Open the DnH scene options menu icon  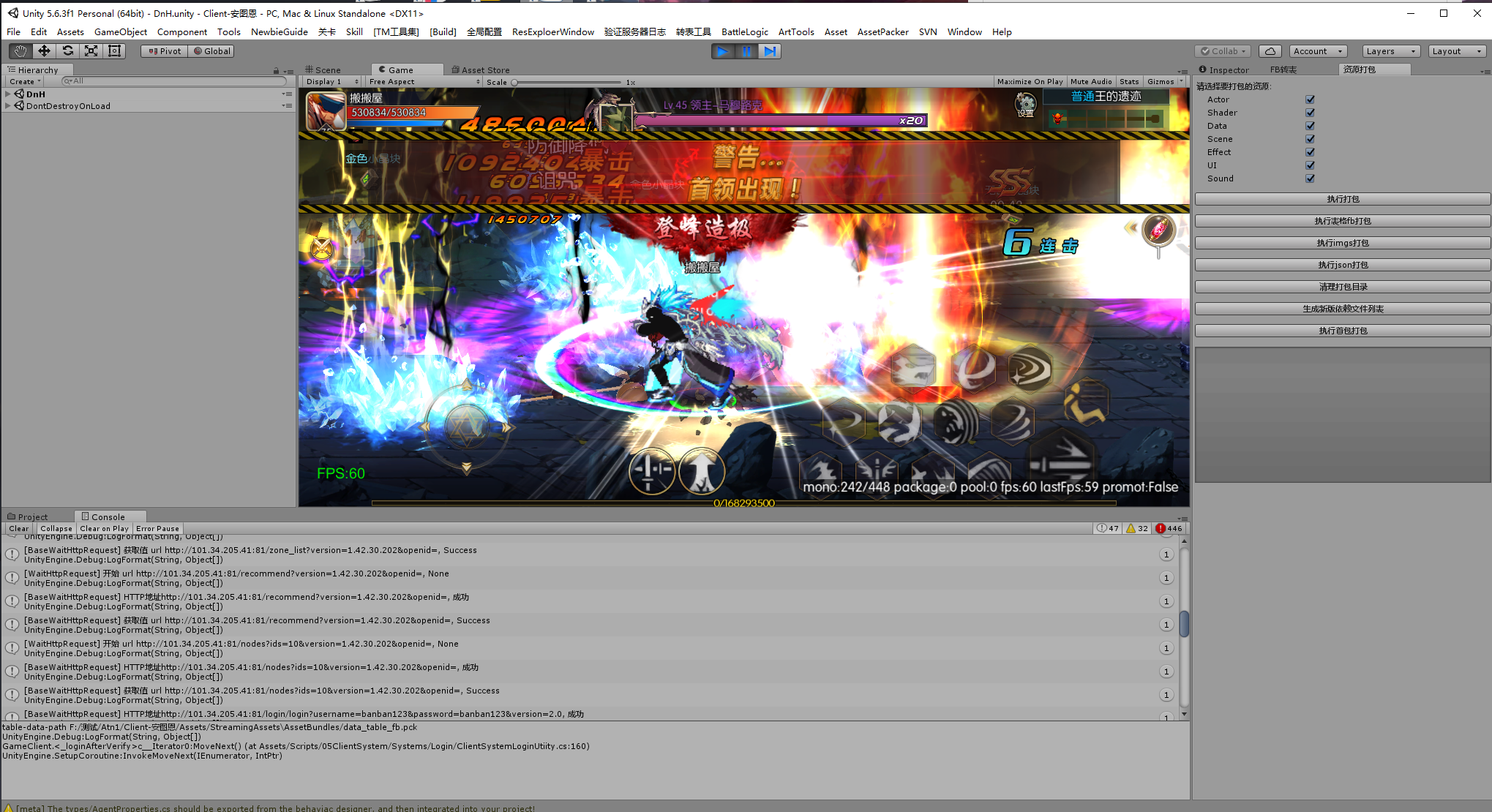click(x=286, y=94)
